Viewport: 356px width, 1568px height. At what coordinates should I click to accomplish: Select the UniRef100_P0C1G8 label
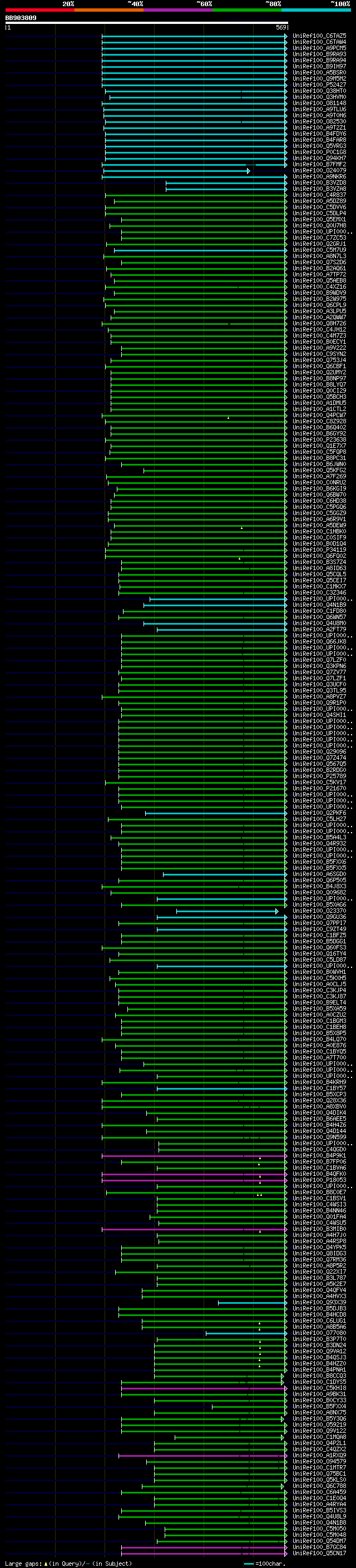tap(319, 152)
